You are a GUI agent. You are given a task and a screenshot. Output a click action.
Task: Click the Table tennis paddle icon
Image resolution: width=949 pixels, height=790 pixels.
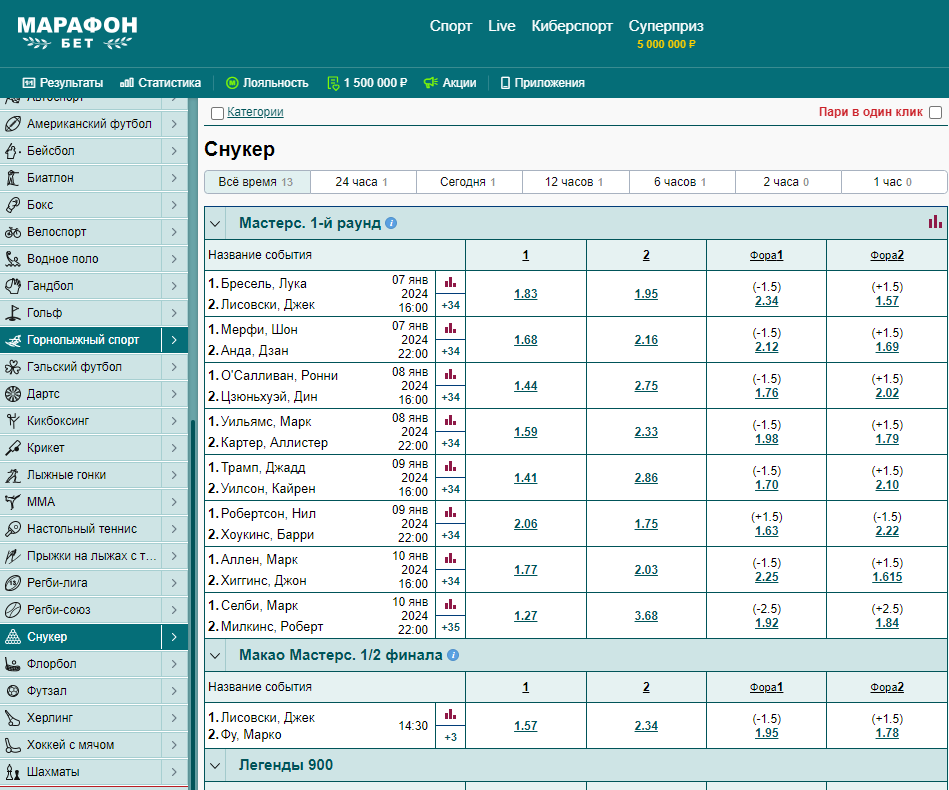coord(13,529)
